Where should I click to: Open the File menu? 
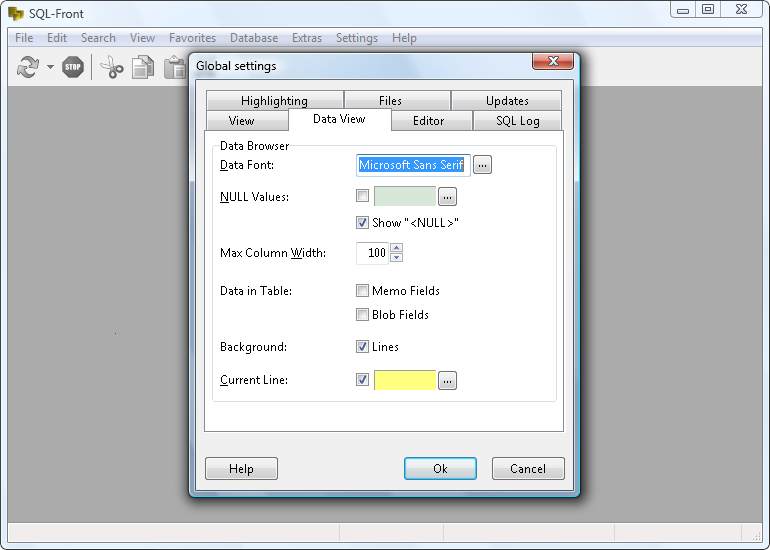click(x=24, y=38)
